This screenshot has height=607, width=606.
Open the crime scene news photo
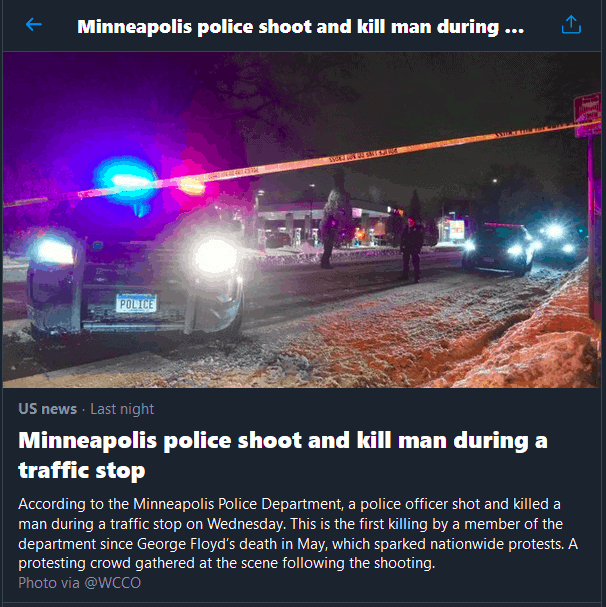tap(302, 220)
